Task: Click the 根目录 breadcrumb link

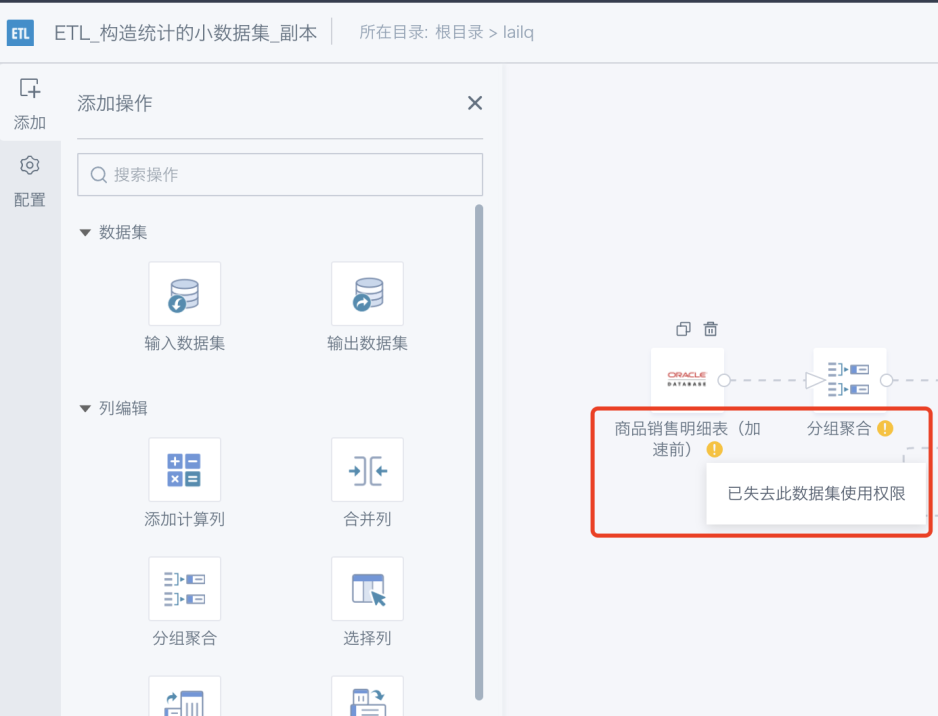Action: [x=459, y=32]
